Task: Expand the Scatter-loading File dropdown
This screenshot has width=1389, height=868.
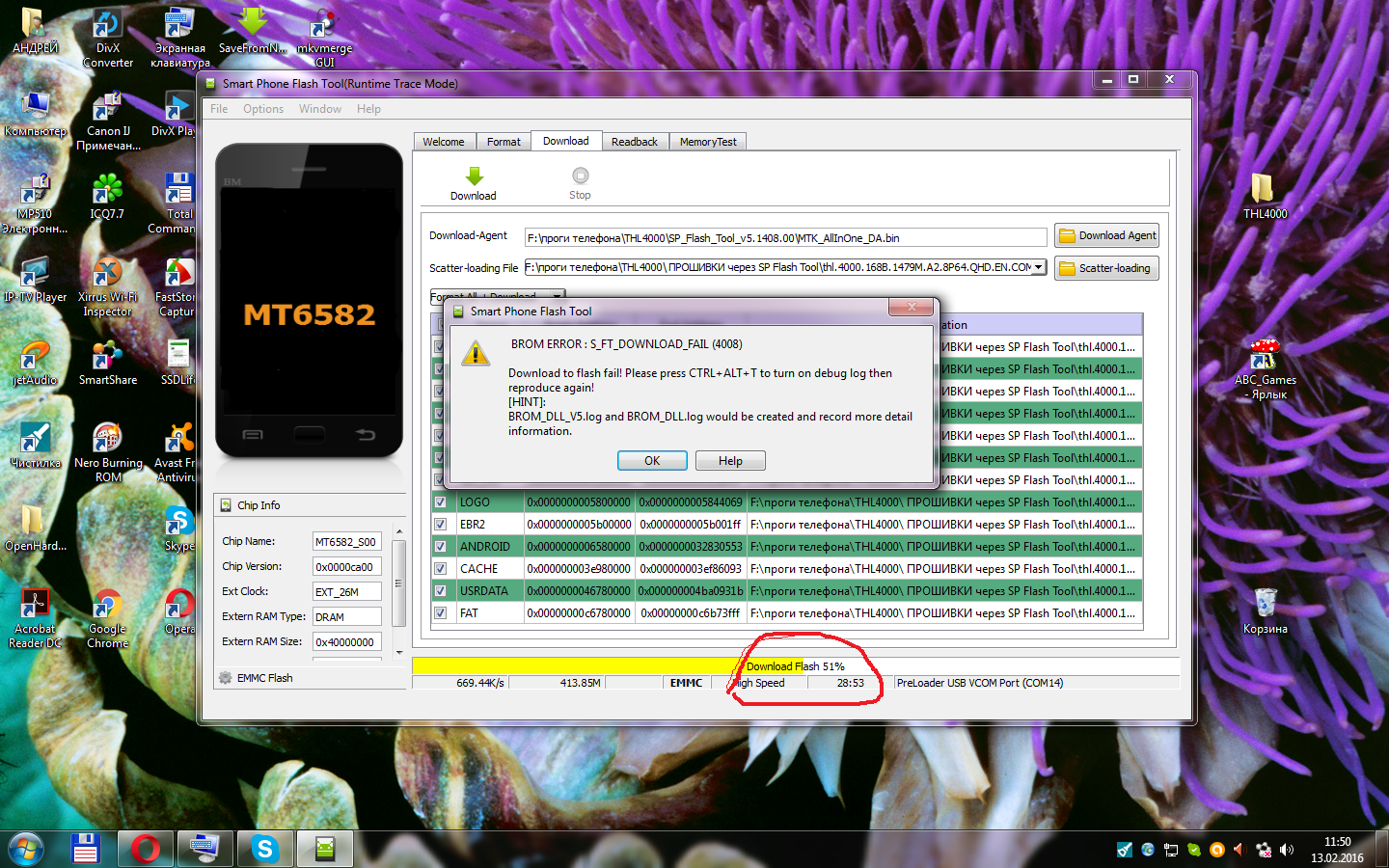Action: click(1039, 268)
